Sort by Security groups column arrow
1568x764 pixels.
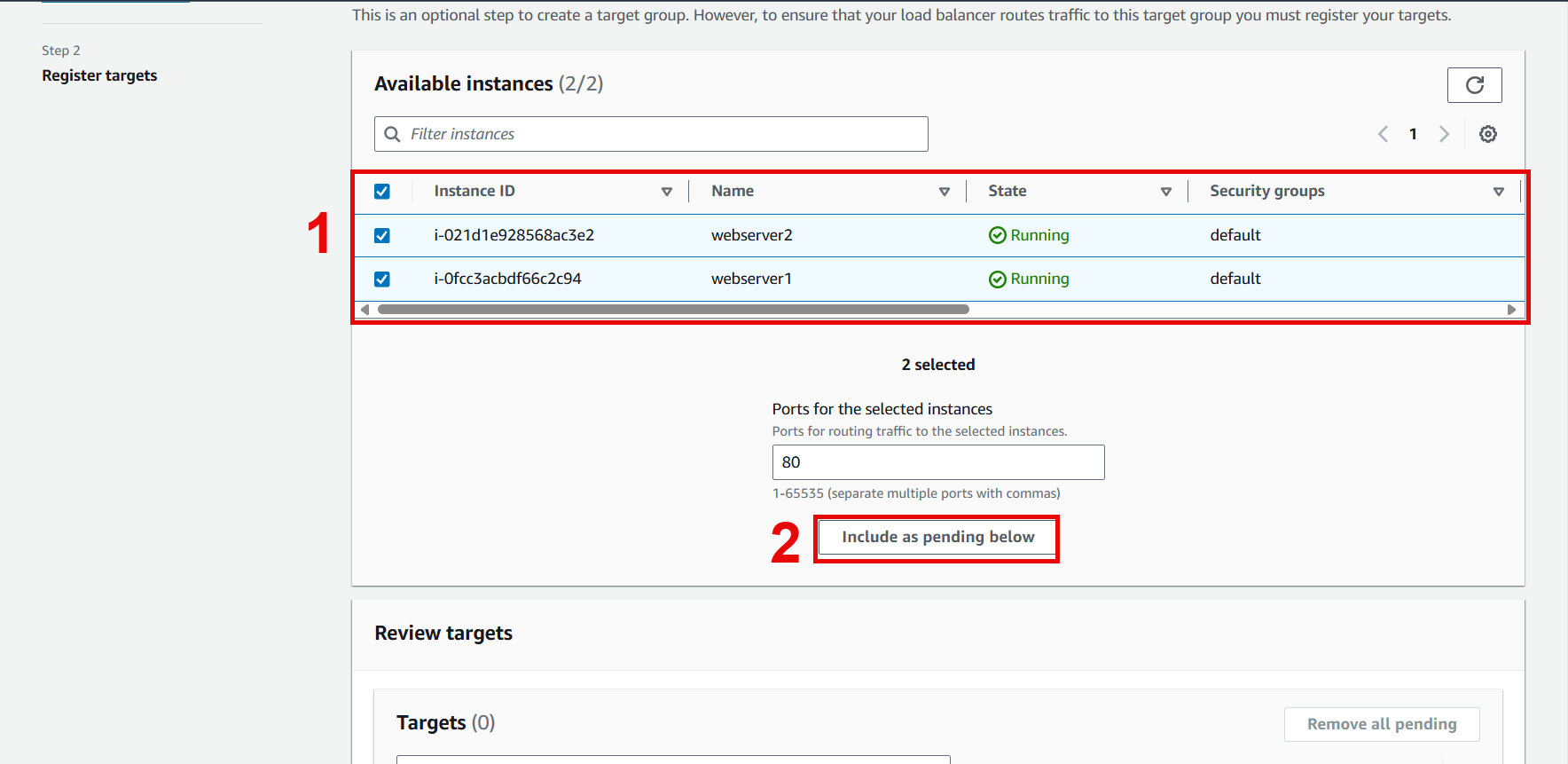(x=1498, y=192)
